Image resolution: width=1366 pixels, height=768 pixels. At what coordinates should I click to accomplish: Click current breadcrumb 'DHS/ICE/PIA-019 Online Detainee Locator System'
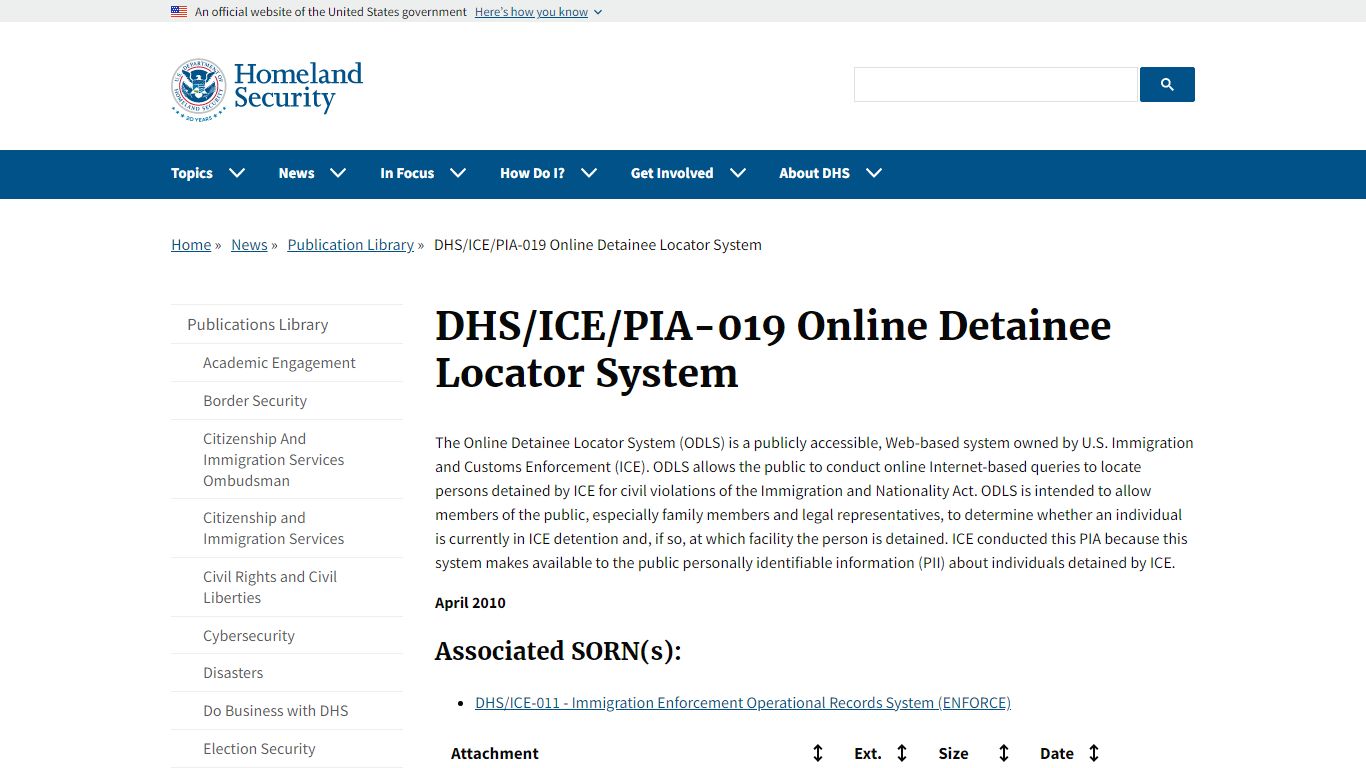coord(598,245)
